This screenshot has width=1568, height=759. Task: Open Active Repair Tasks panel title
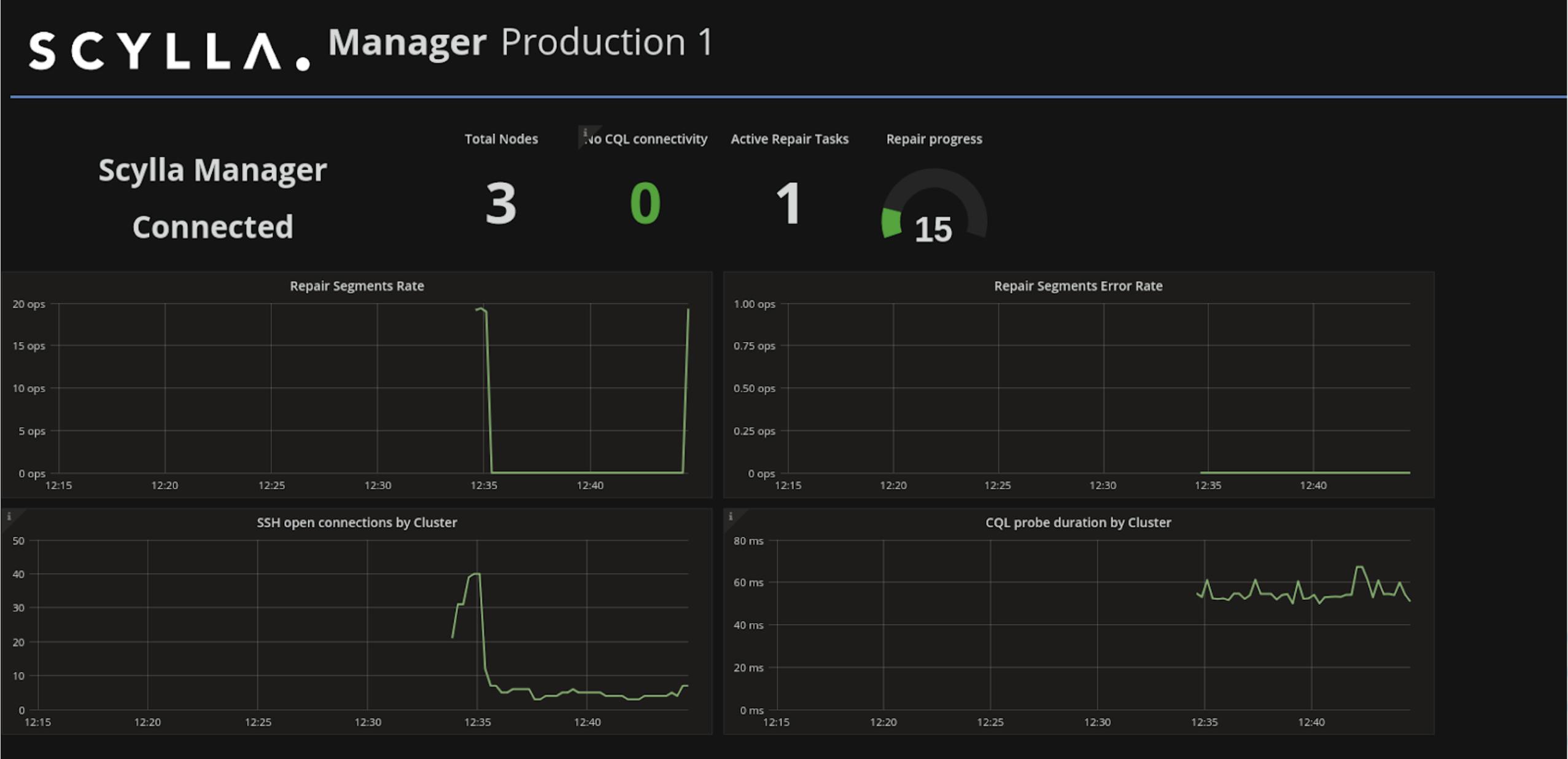tap(790, 139)
